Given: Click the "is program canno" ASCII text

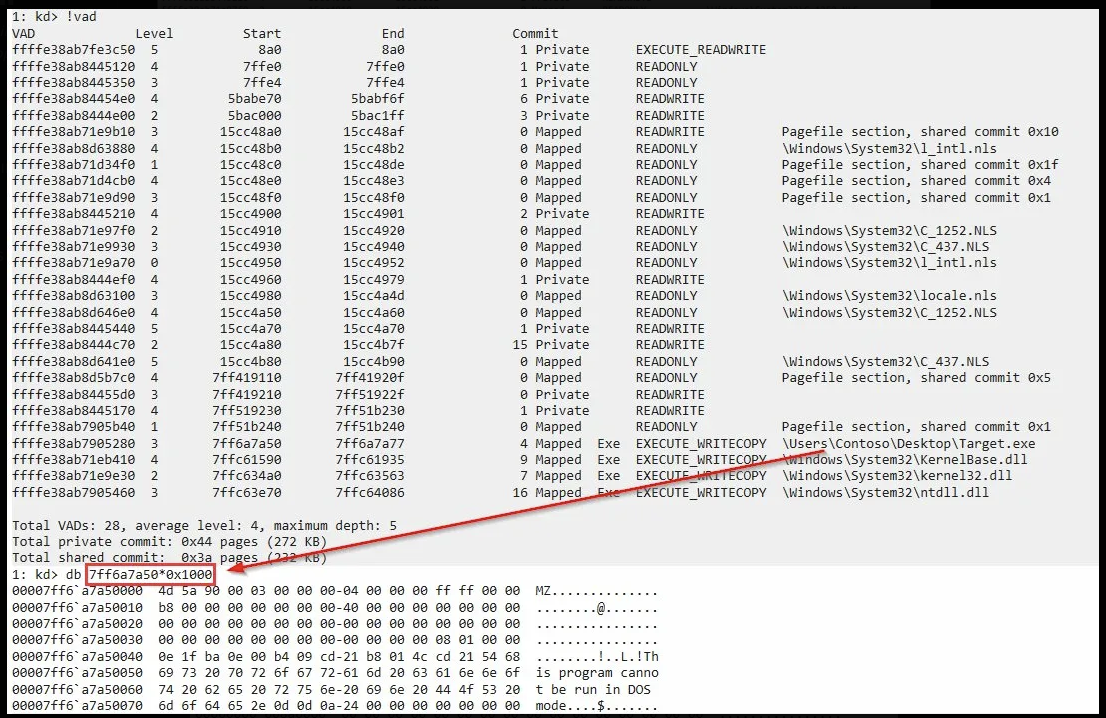Looking at the screenshot, I should (596, 674).
